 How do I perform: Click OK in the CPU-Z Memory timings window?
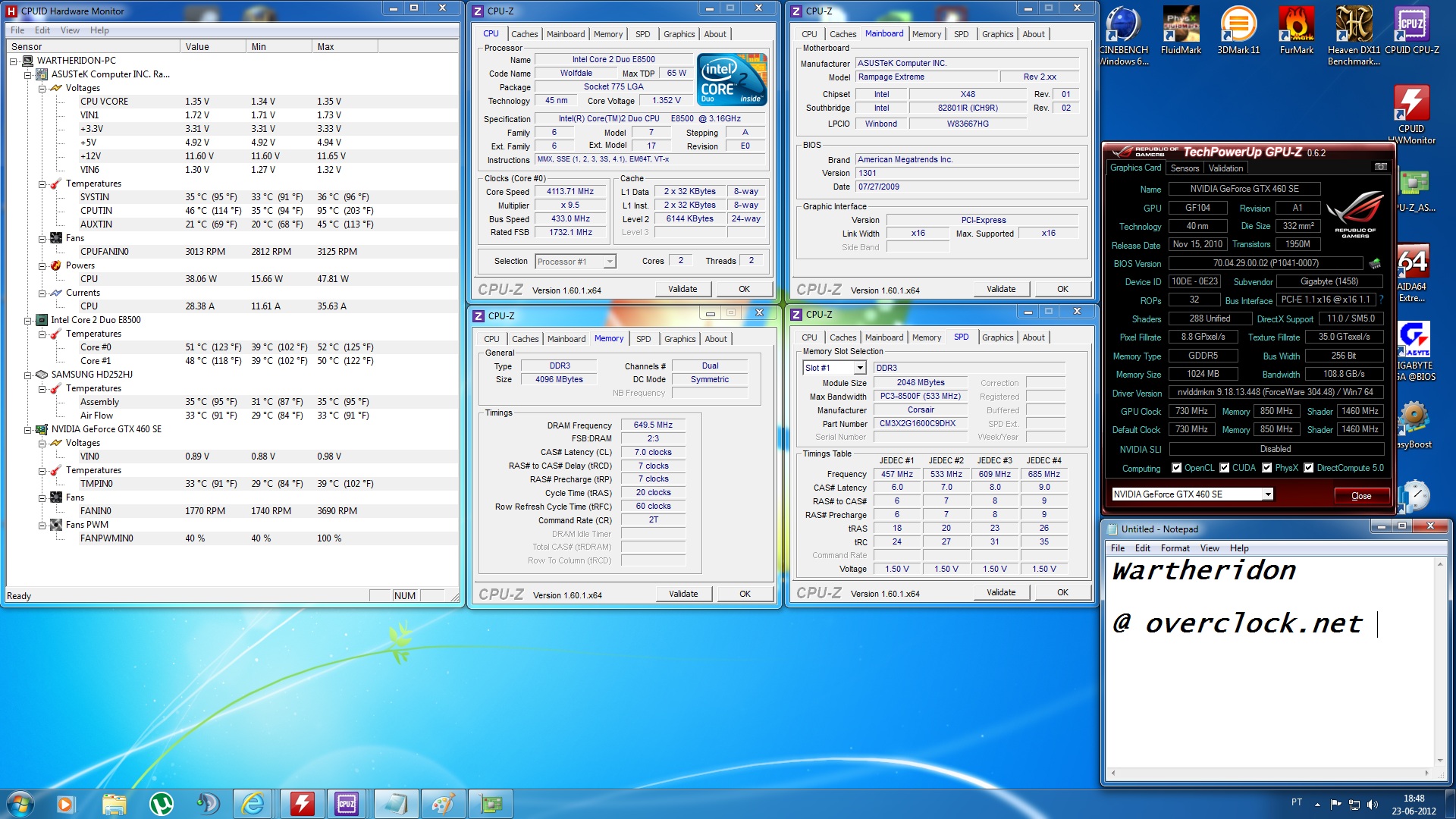coord(745,594)
